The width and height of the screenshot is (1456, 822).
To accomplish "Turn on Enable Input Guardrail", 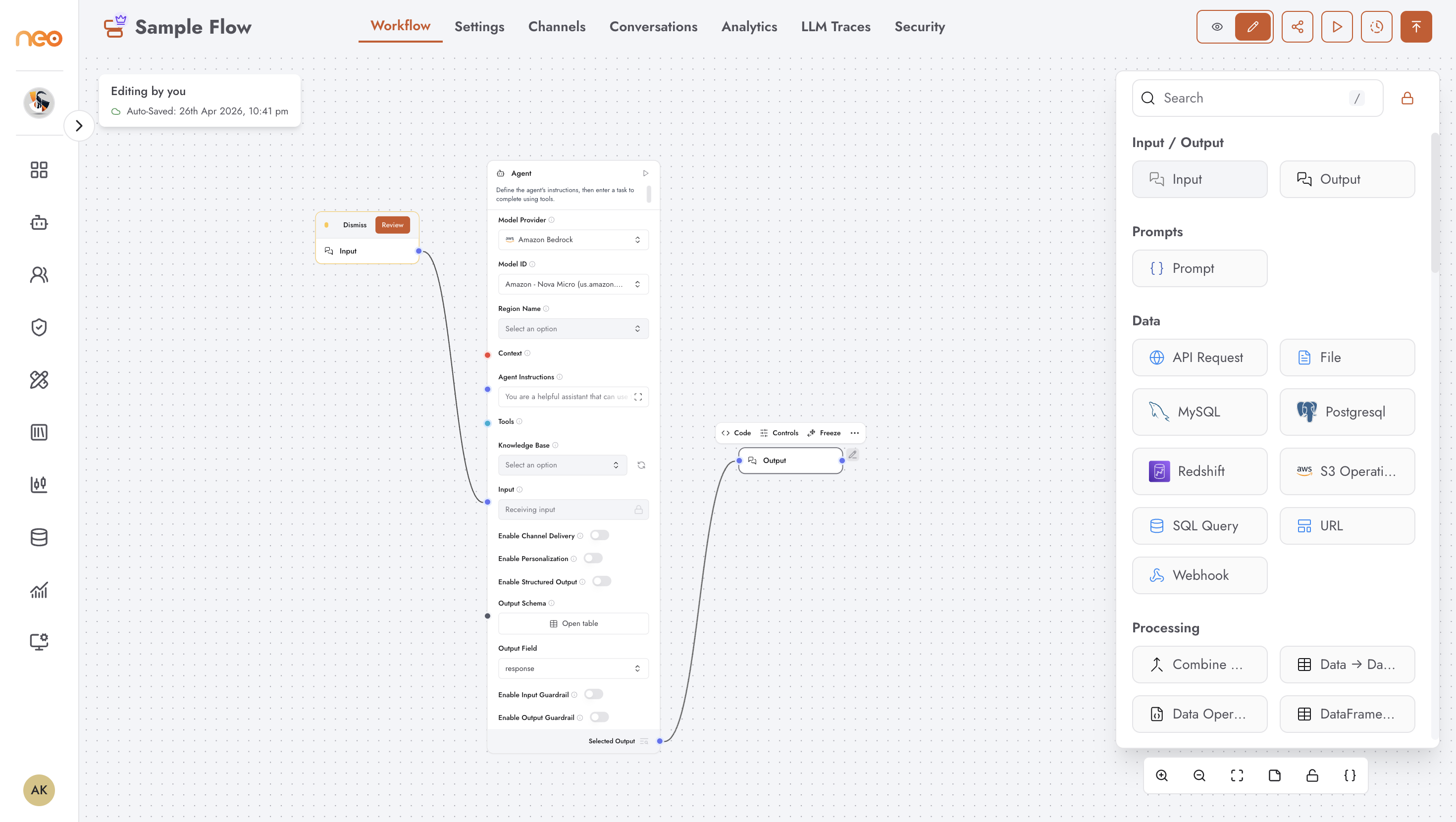I will tap(593, 694).
